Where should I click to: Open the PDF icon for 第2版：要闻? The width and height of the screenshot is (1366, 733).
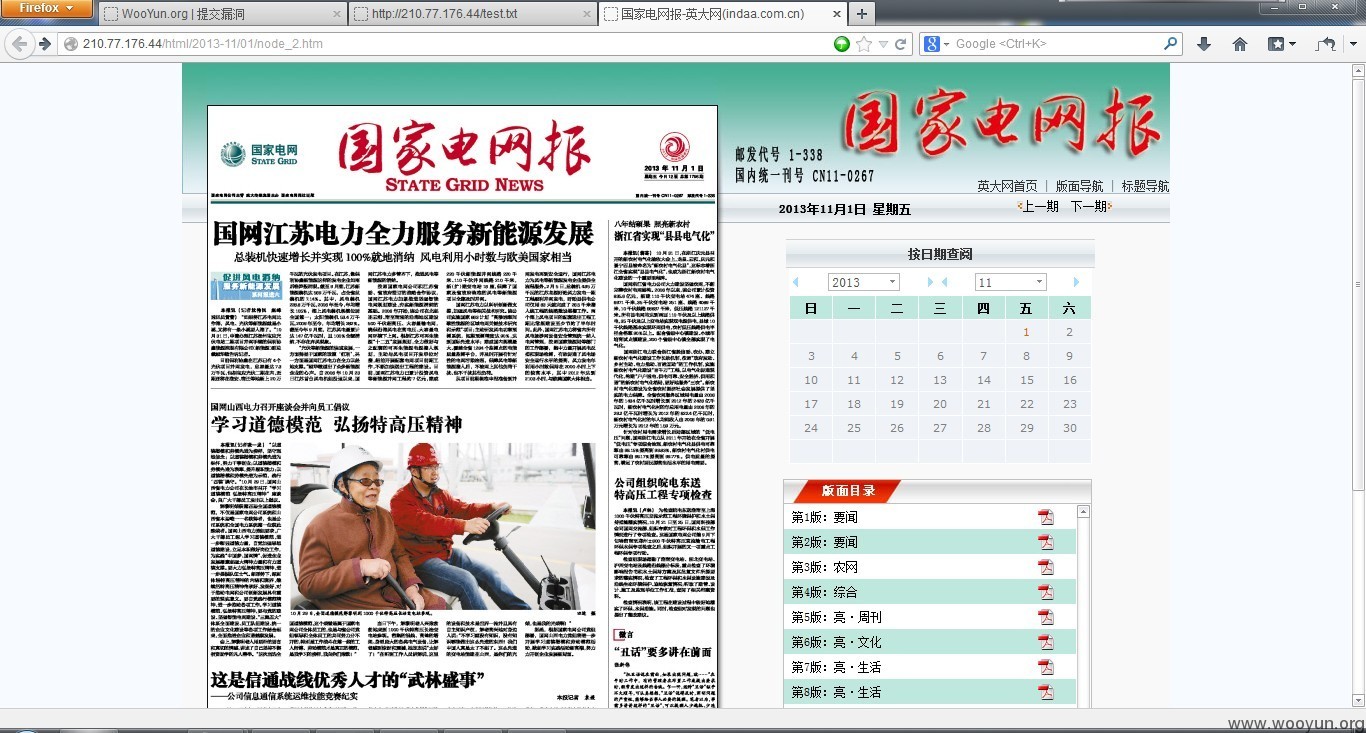pyautogui.click(x=1046, y=542)
